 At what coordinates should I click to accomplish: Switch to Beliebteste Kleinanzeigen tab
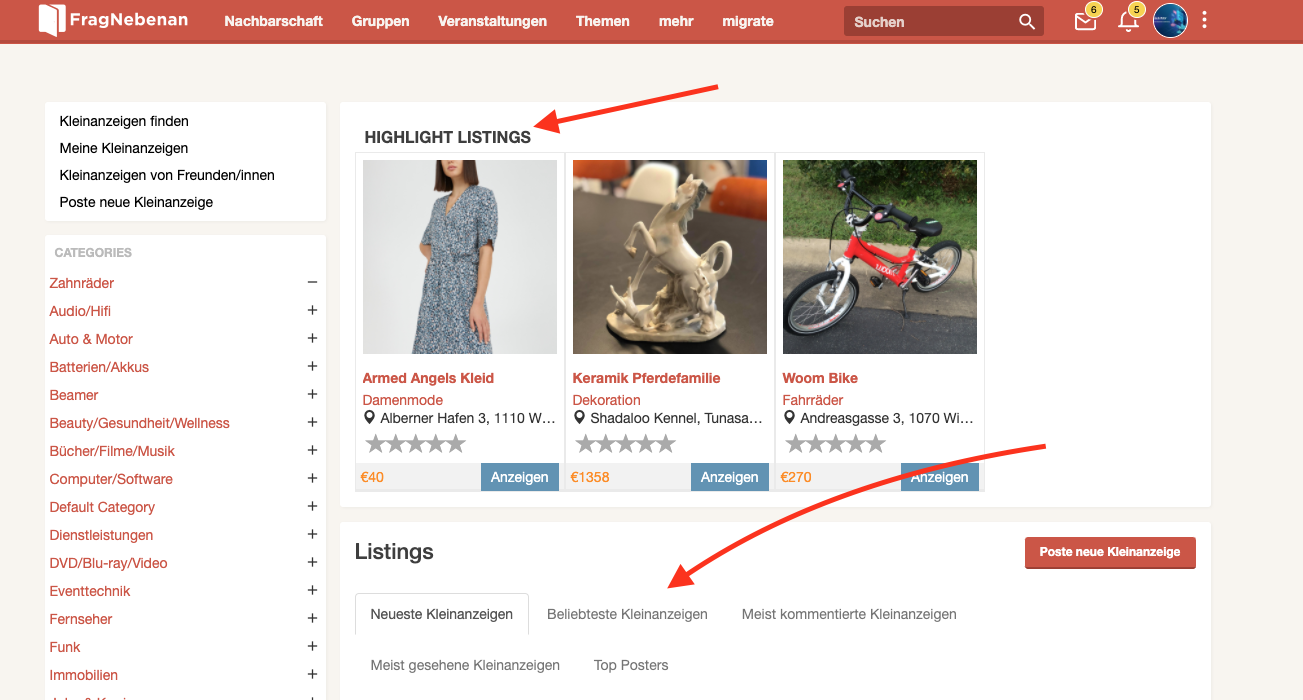(x=627, y=614)
